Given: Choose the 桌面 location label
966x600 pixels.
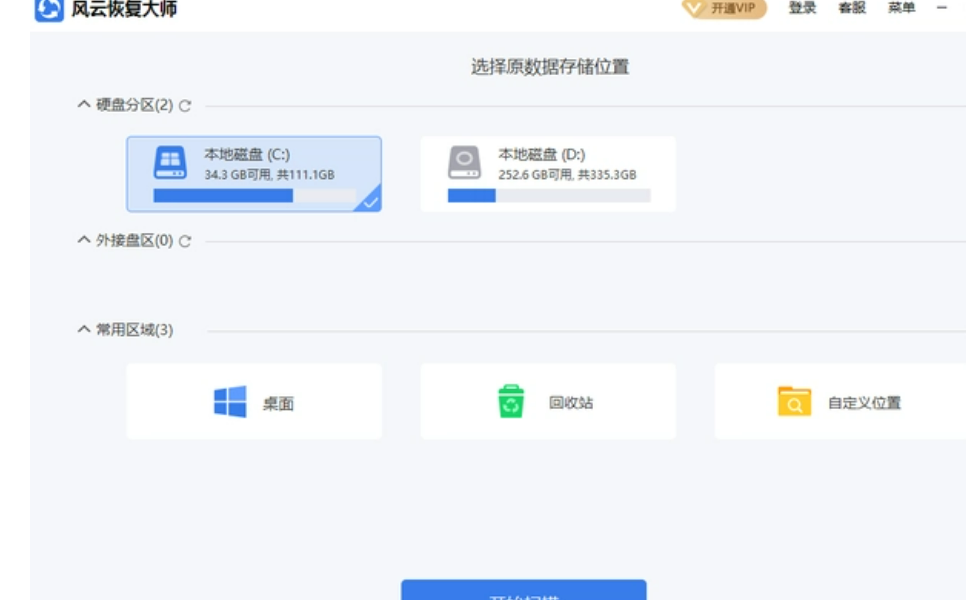Looking at the screenshot, I should 278,403.
